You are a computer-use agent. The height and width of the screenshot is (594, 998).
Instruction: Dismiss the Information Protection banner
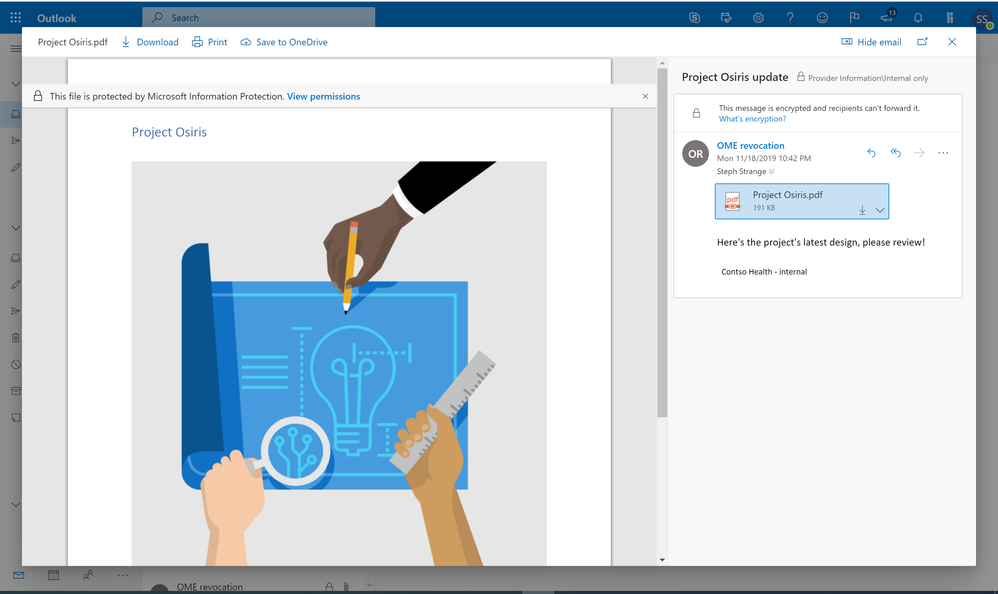[645, 96]
